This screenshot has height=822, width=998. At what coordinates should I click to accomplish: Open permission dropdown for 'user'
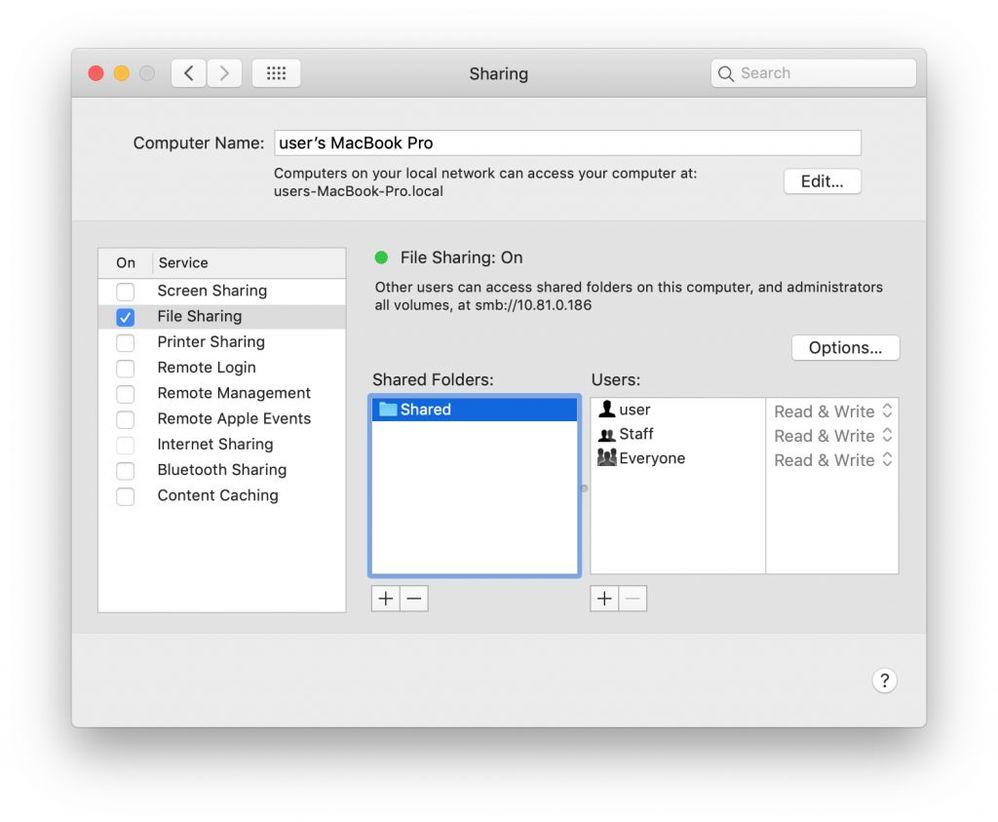[833, 411]
